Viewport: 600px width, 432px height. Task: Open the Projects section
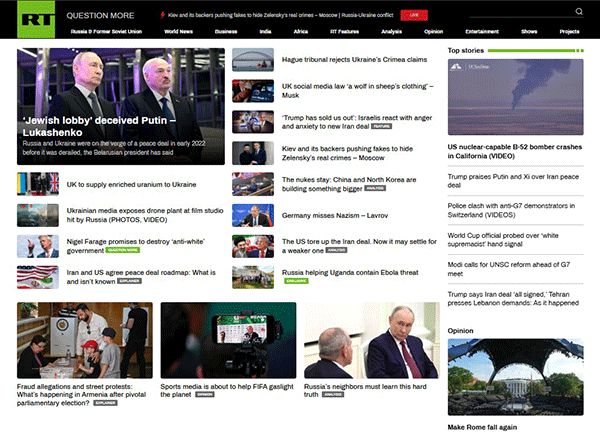[x=569, y=32]
